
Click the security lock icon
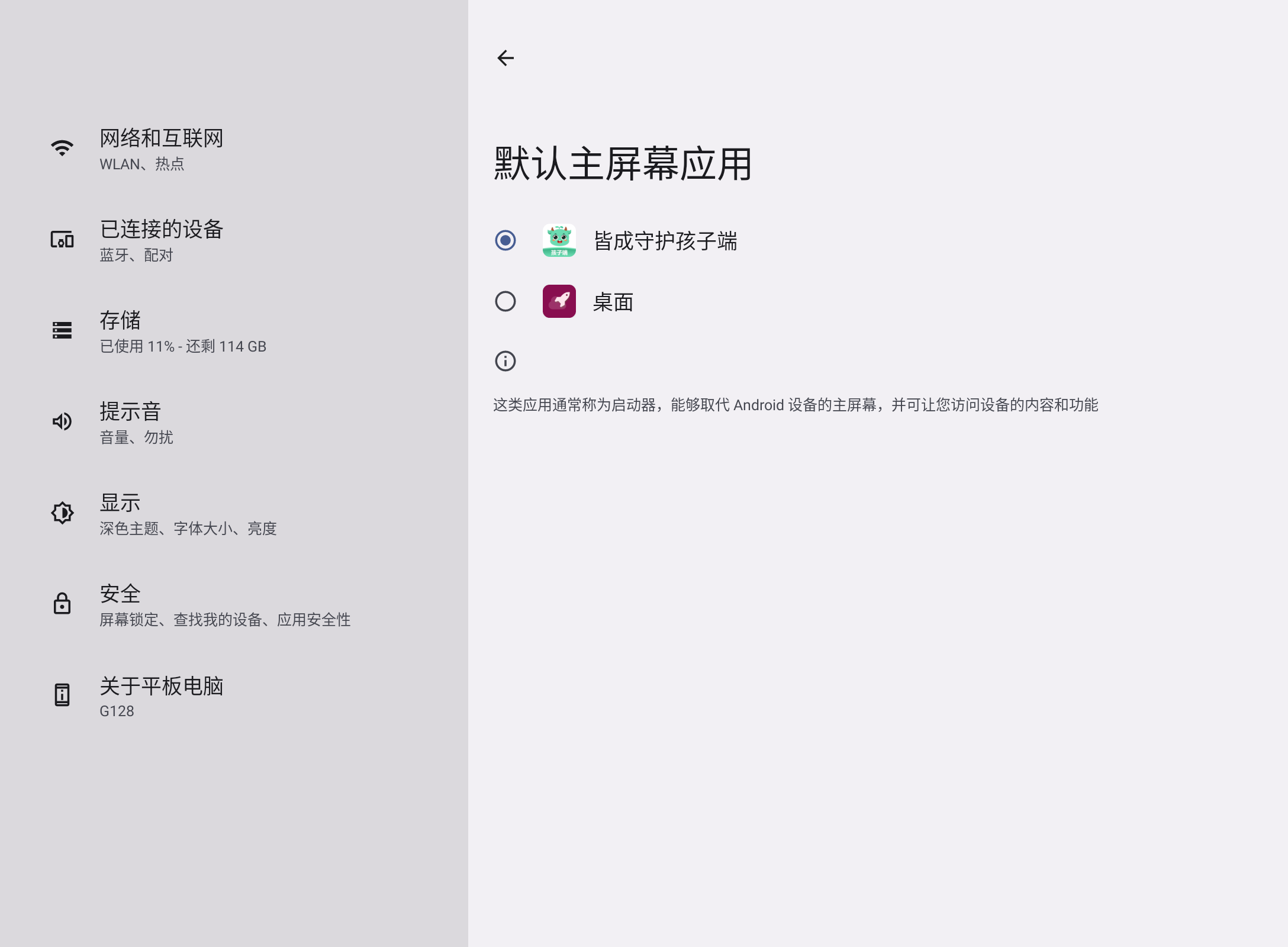click(62, 604)
